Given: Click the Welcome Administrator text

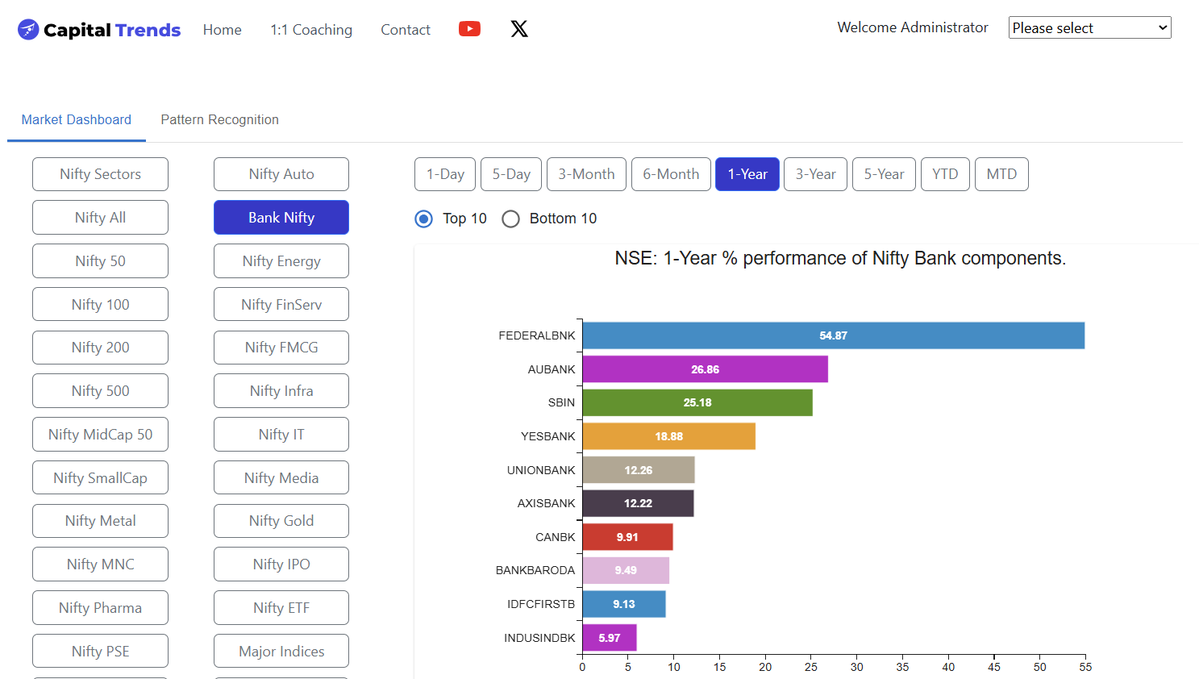Looking at the screenshot, I should click(x=912, y=28).
